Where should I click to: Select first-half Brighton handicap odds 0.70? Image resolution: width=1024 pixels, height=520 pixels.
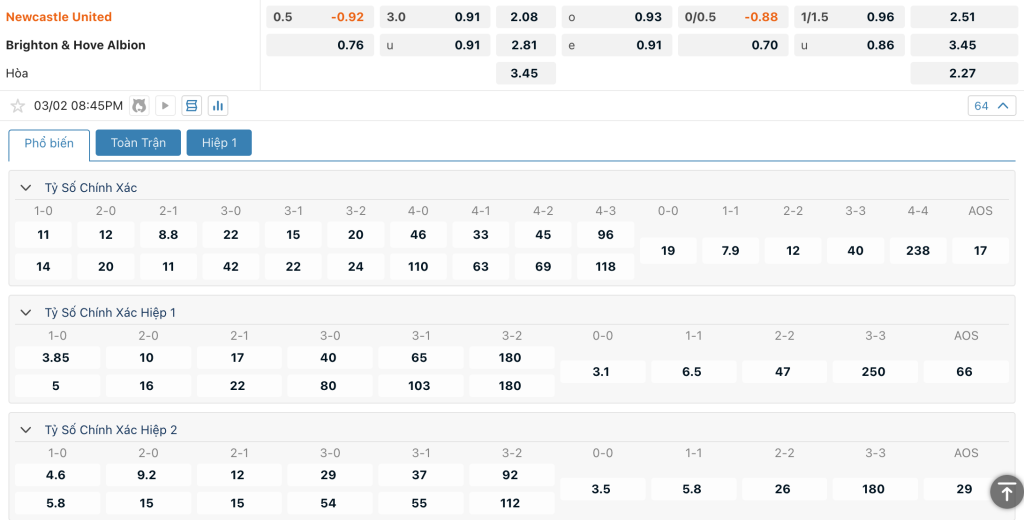pos(733,45)
